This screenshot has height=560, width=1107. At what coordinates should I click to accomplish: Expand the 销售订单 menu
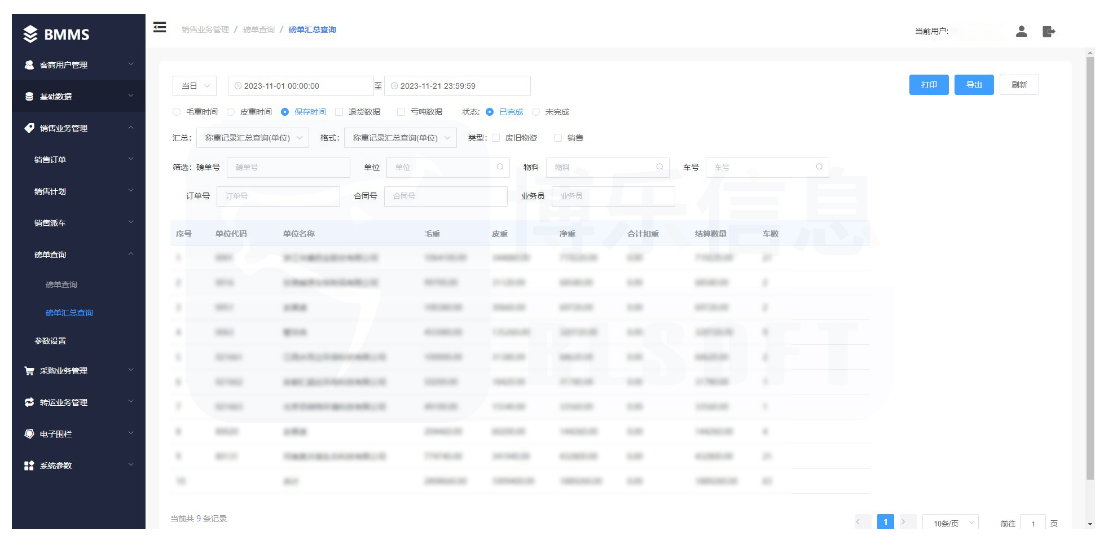[x=78, y=160]
